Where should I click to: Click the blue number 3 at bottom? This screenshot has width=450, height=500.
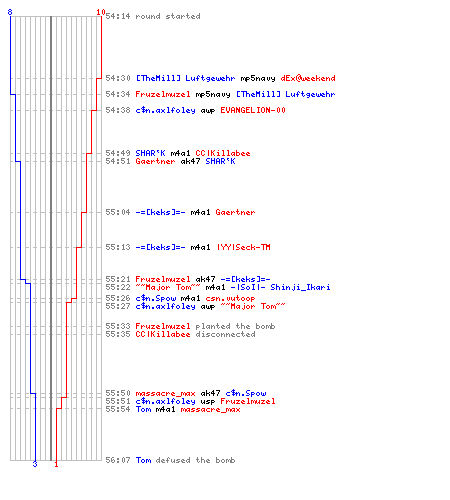[x=35, y=464]
